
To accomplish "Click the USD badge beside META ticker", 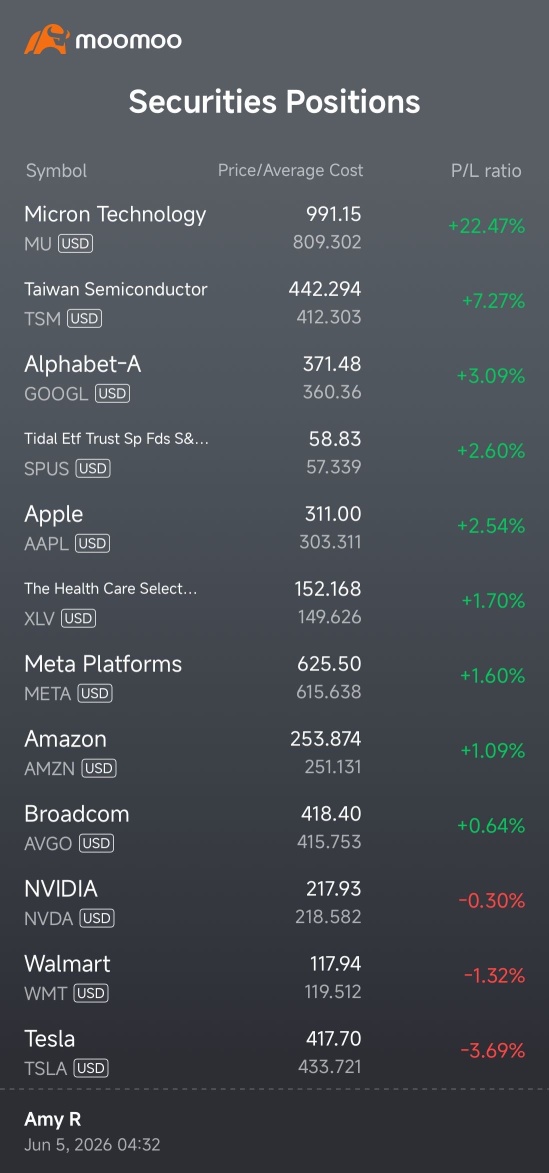I will point(94,693).
